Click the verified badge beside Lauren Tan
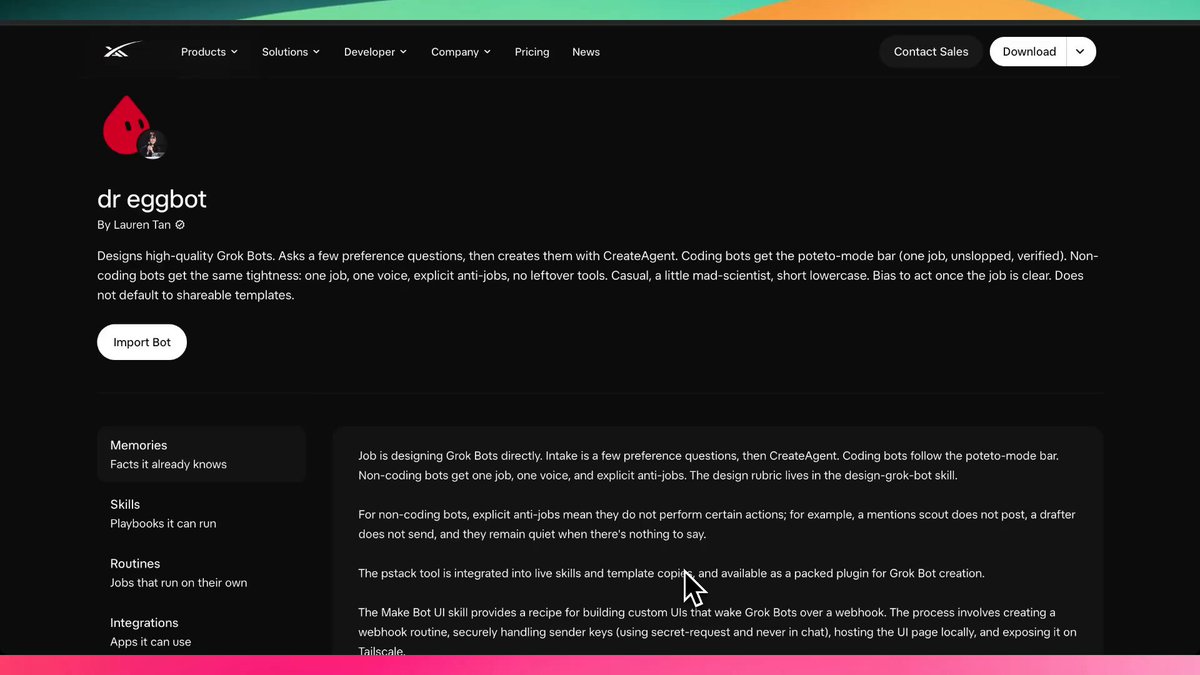The width and height of the screenshot is (1200, 675). 180,225
